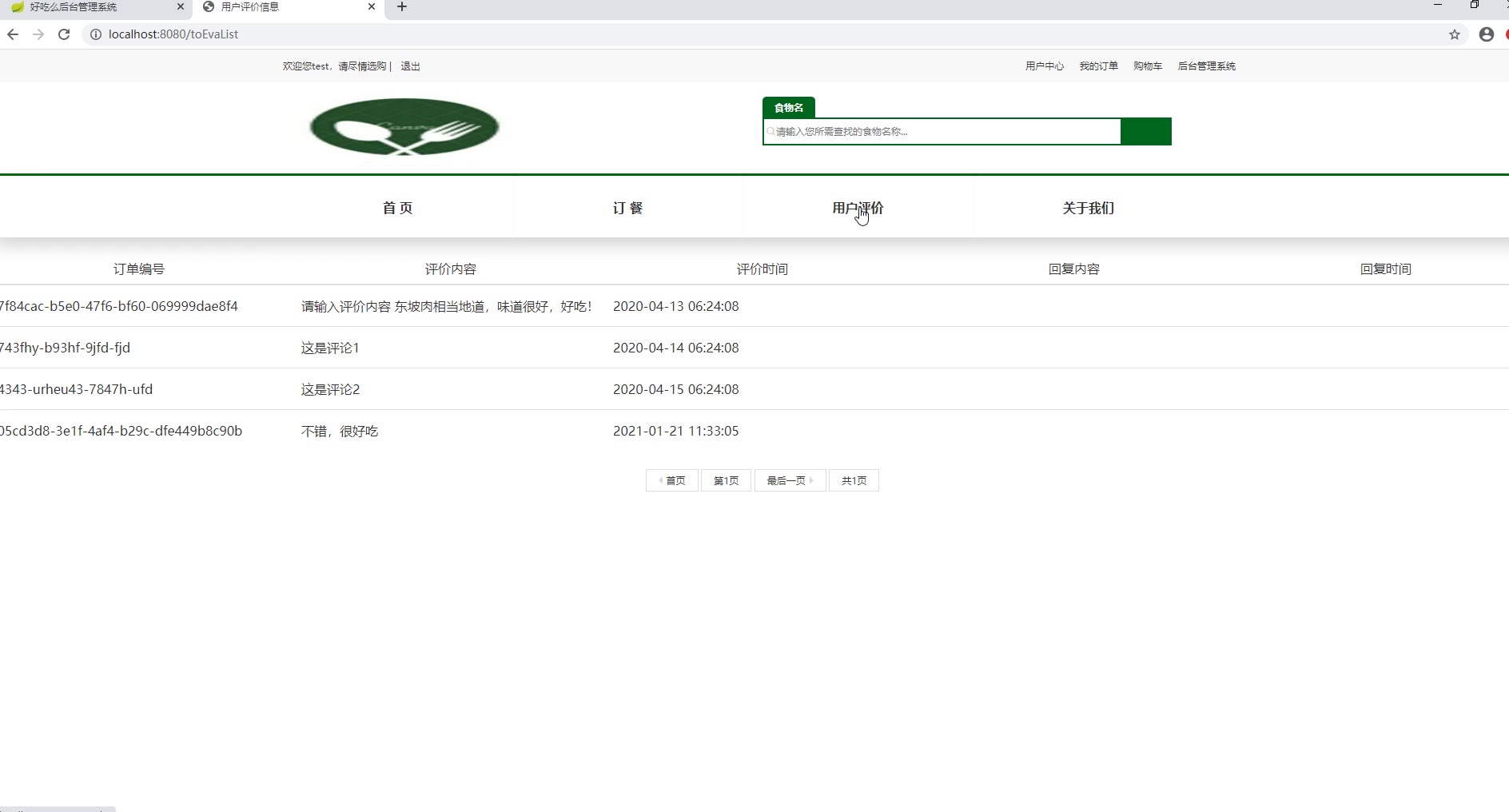Click timestamp 2020-04-15 06:24:08

(676, 389)
